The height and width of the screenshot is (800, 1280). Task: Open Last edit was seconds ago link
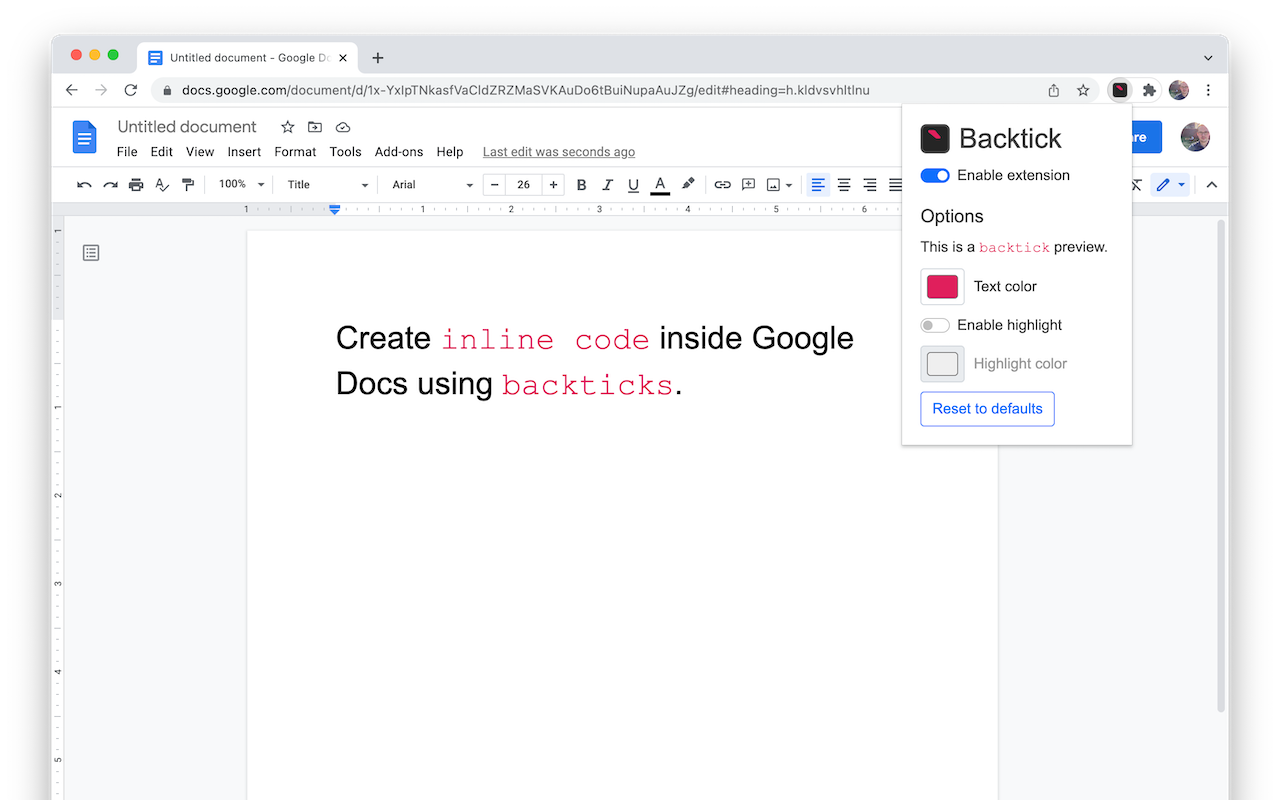click(x=559, y=152)
